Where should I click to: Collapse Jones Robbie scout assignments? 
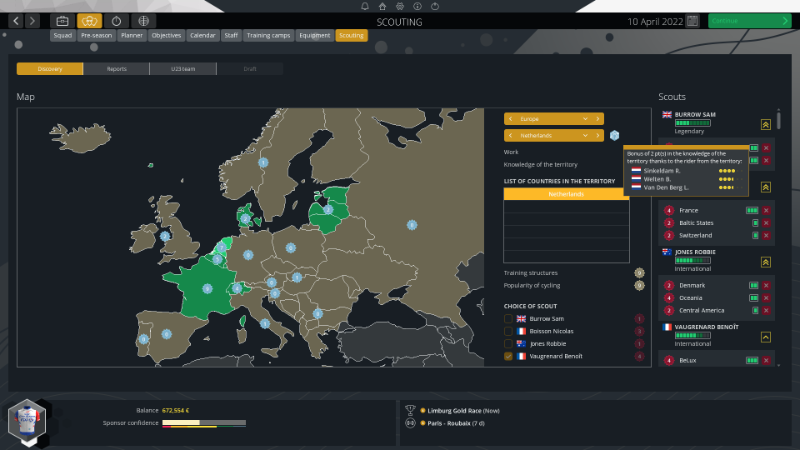[x=765, y=261]
